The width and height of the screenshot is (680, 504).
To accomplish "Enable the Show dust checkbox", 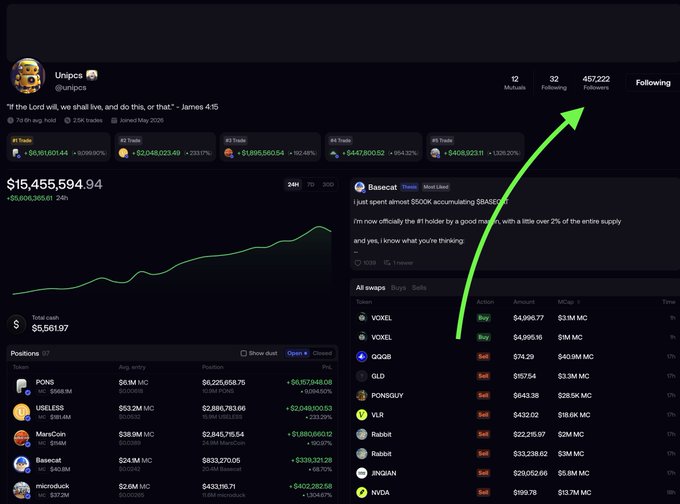I will 244,353.
